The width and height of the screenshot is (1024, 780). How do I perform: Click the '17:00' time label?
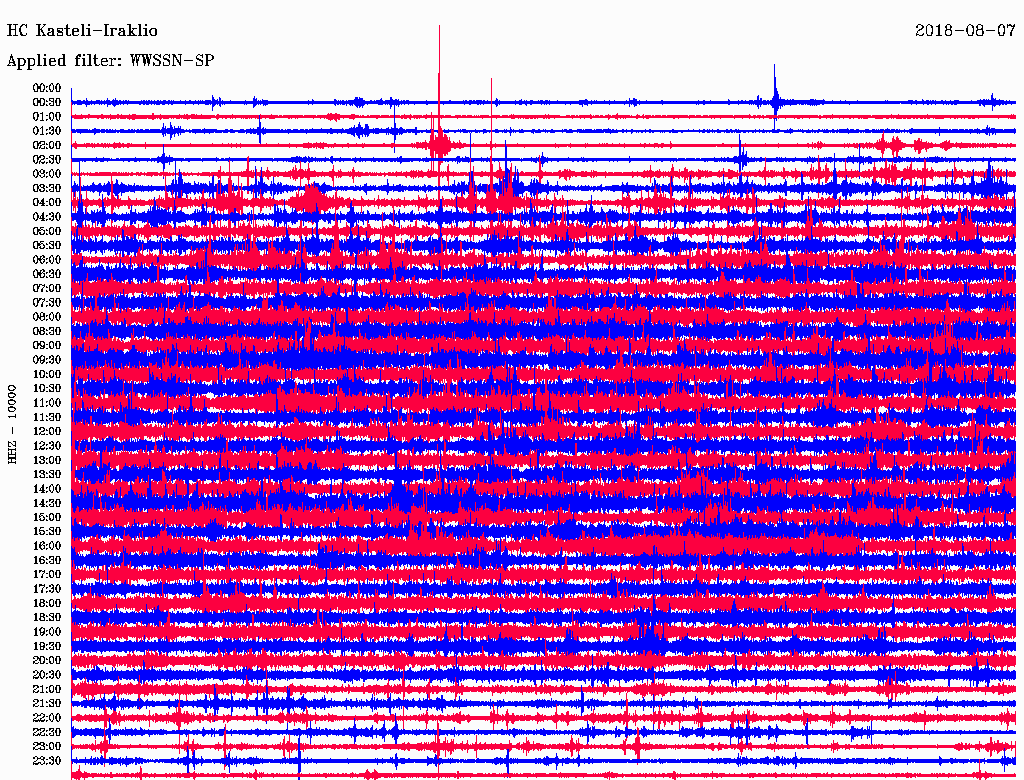47,574
